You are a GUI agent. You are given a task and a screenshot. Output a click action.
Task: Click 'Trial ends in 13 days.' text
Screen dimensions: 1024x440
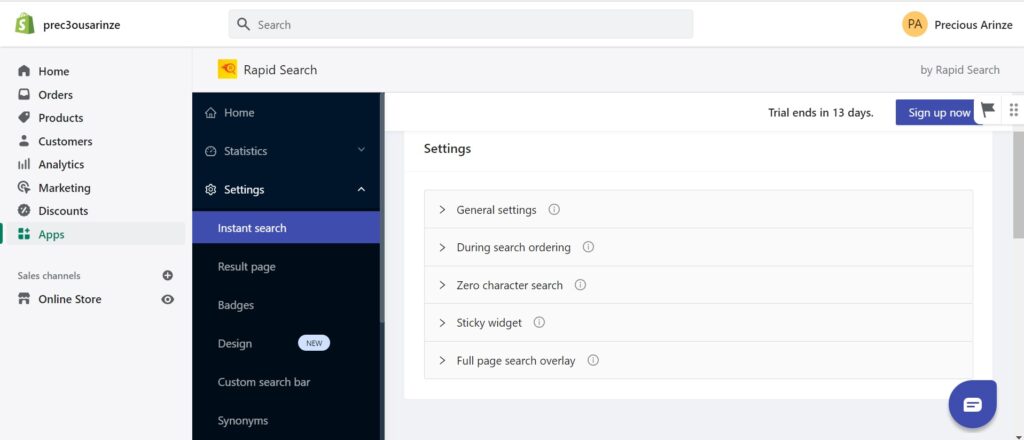click(820, 112)
